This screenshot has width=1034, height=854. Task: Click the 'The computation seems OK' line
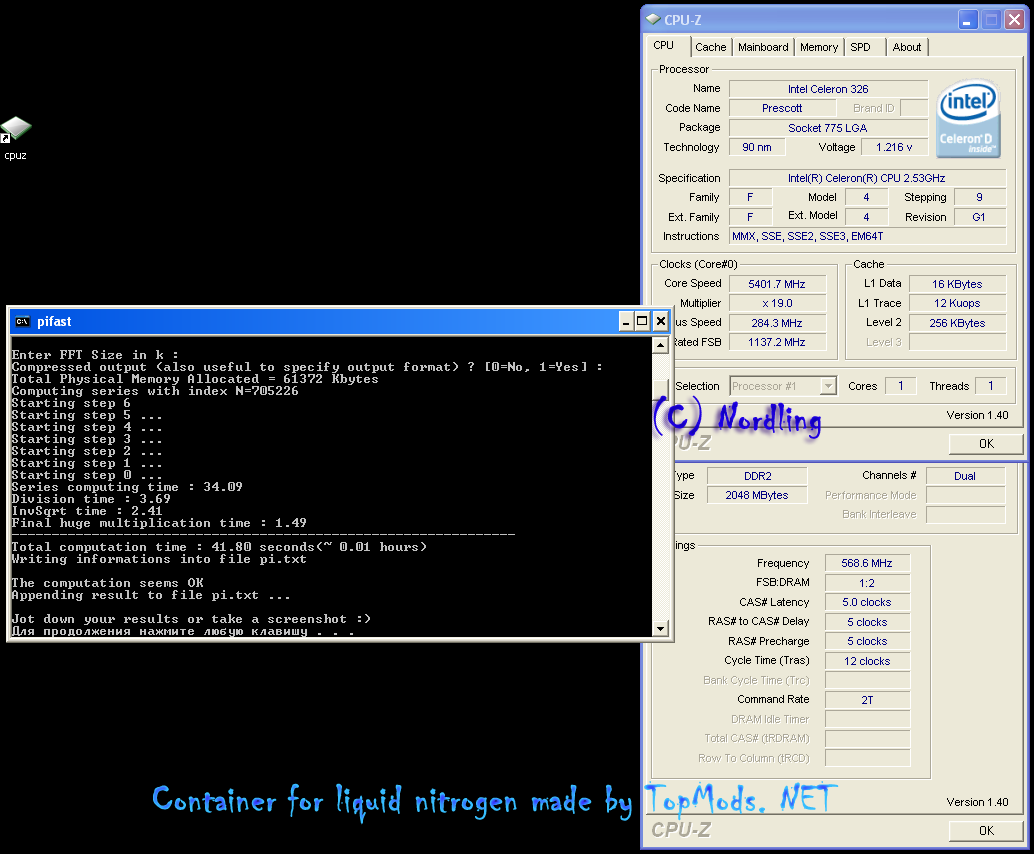coord(107,583)
